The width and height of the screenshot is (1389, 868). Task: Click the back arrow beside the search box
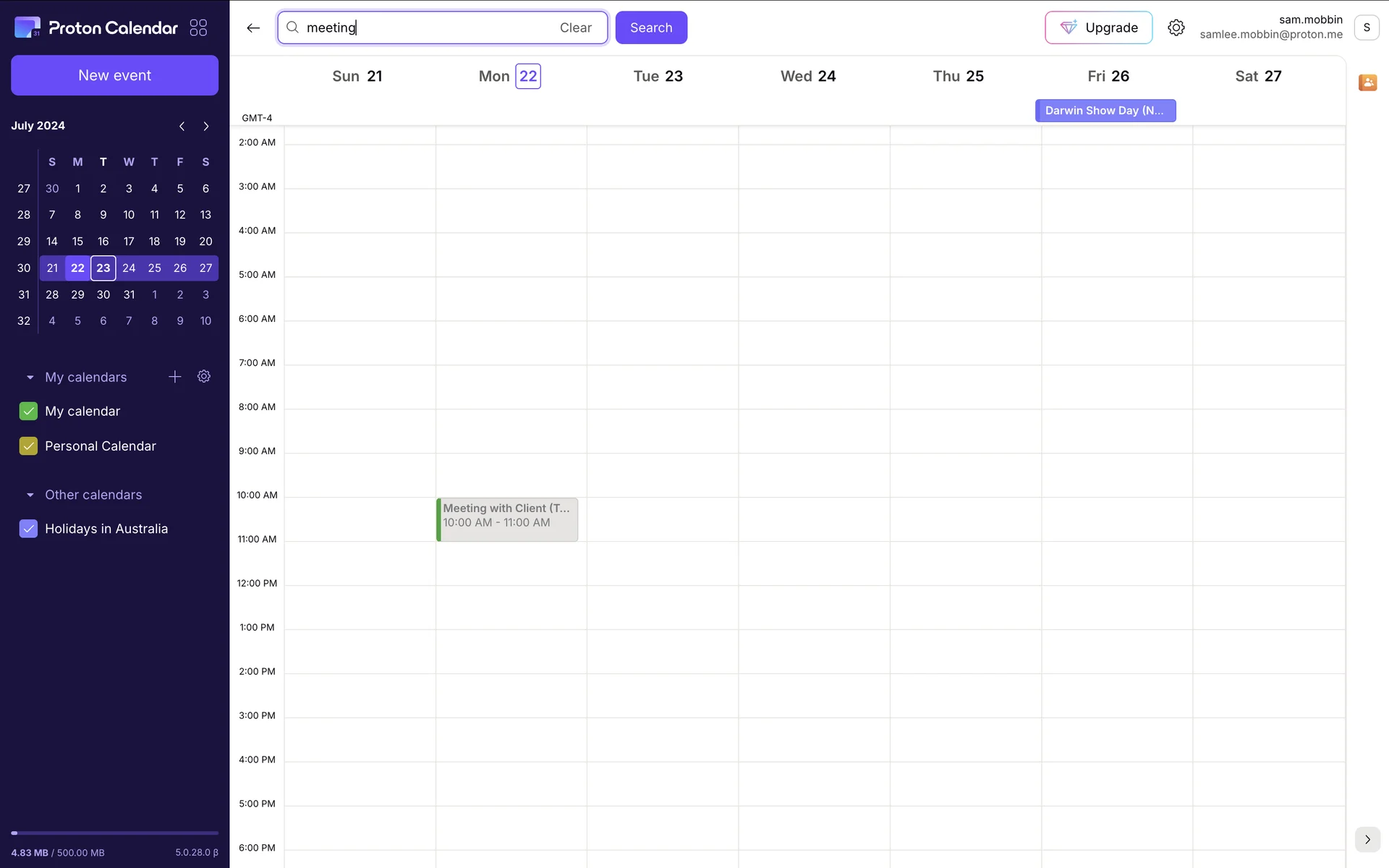tap(253, 27)
